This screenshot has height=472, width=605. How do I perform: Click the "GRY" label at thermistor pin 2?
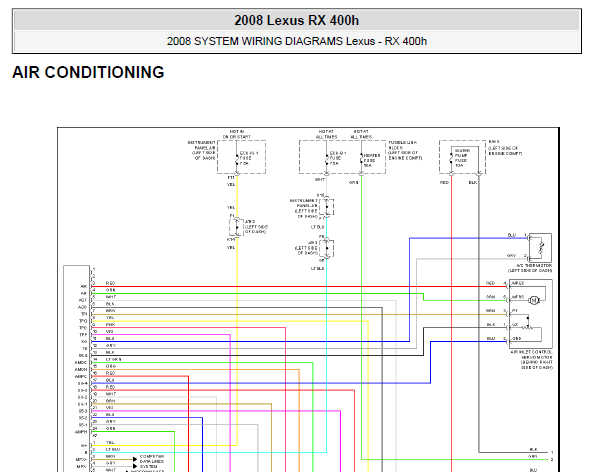[x=511, y=256]
